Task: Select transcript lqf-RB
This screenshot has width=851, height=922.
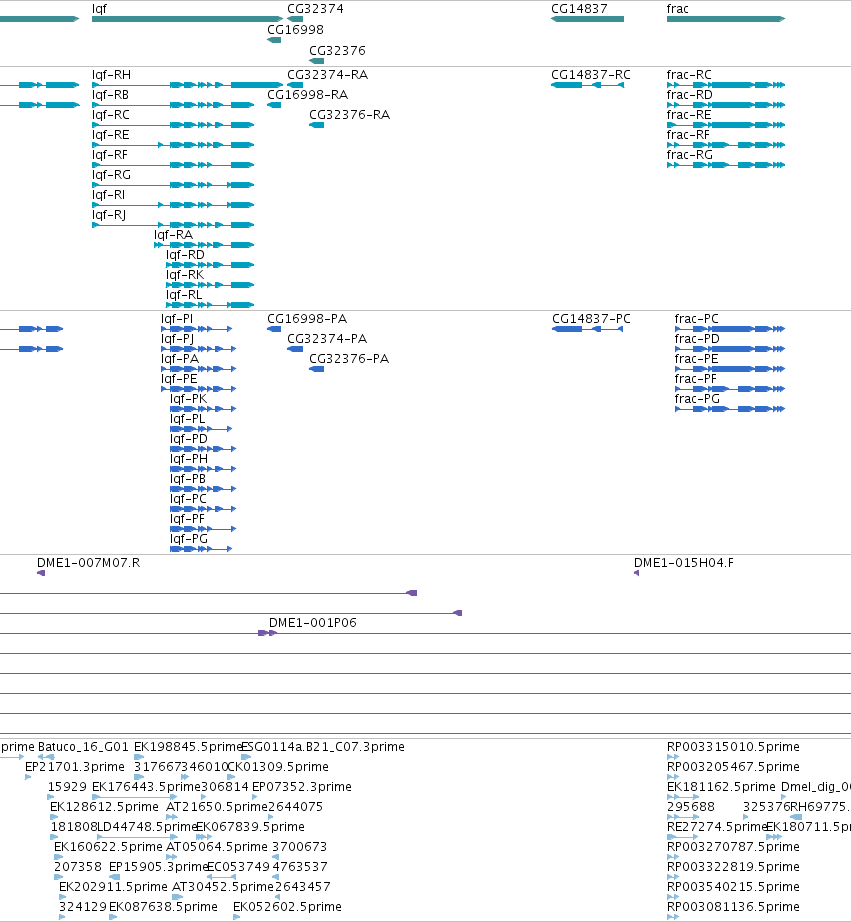Action: tap(173, 105)
